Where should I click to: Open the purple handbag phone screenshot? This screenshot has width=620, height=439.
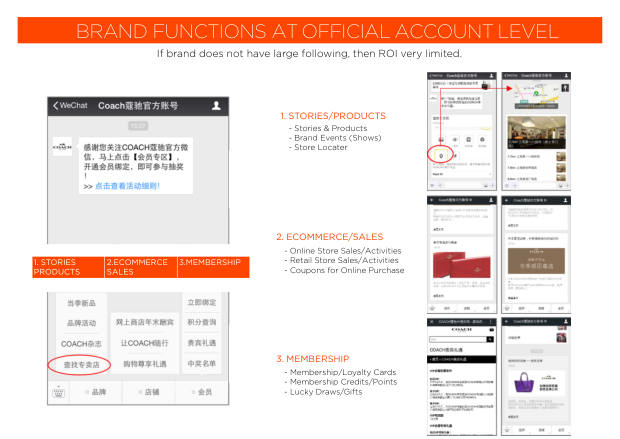[x=536, y=376]
